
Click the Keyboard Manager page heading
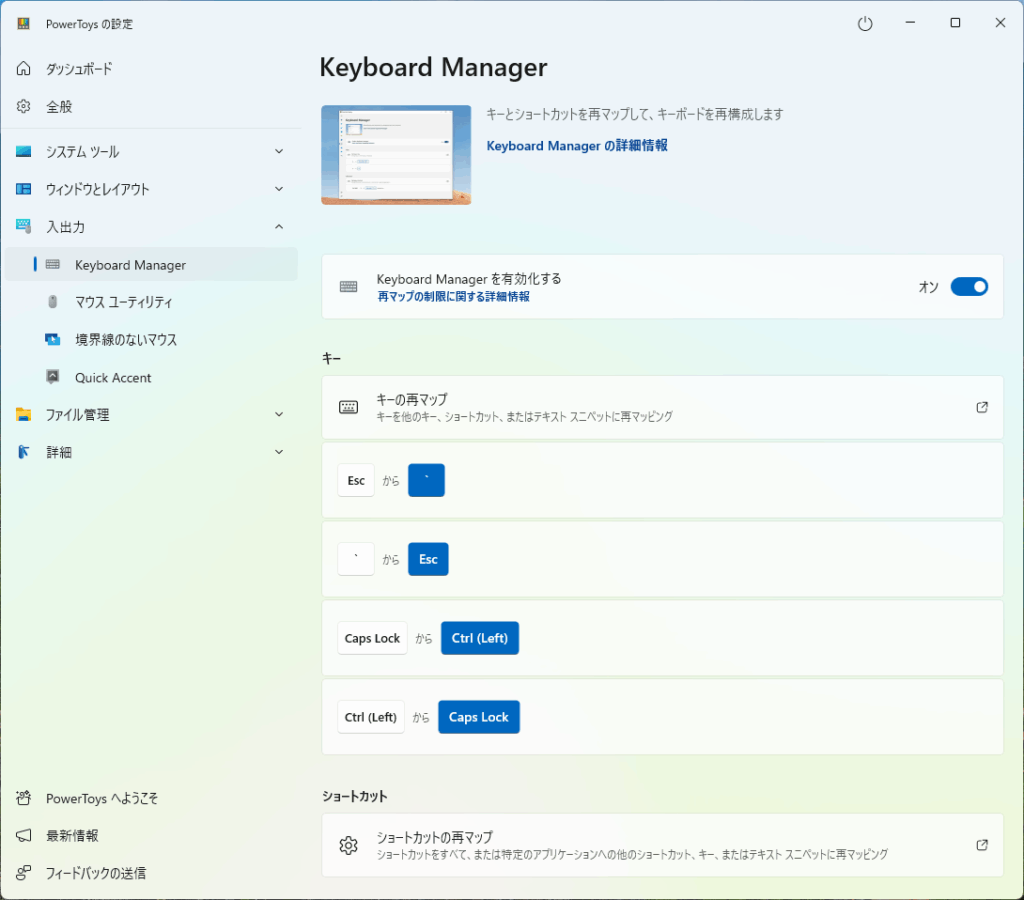433,67
